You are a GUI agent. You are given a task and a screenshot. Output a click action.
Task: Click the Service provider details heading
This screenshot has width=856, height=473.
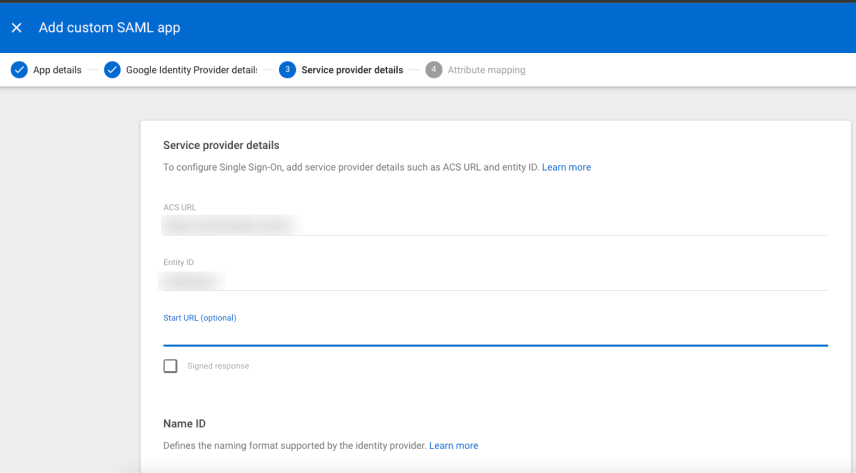pyautogui.click(x=221, y=145)
